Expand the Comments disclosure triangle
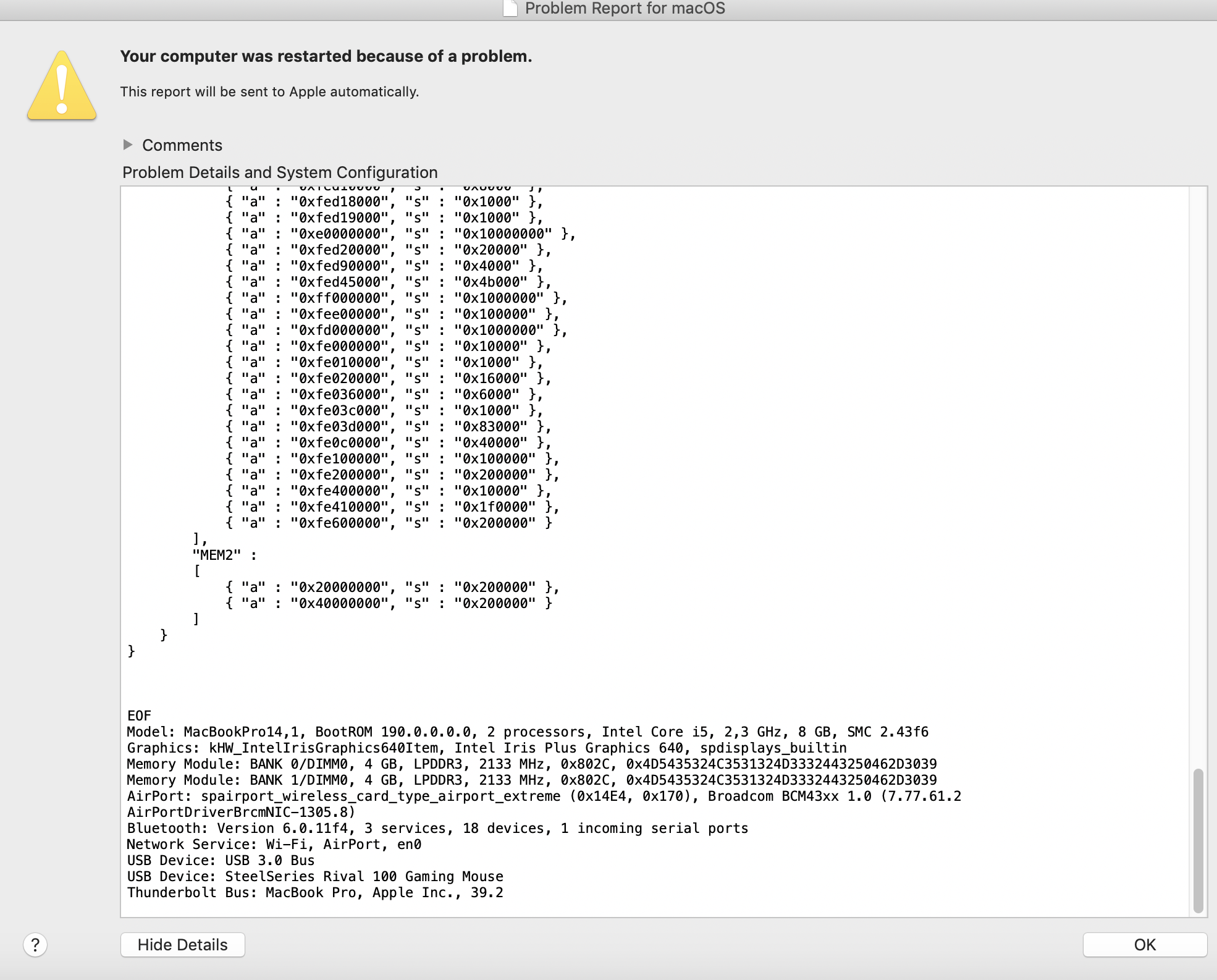1217x980 pixels. click(128, 145)
